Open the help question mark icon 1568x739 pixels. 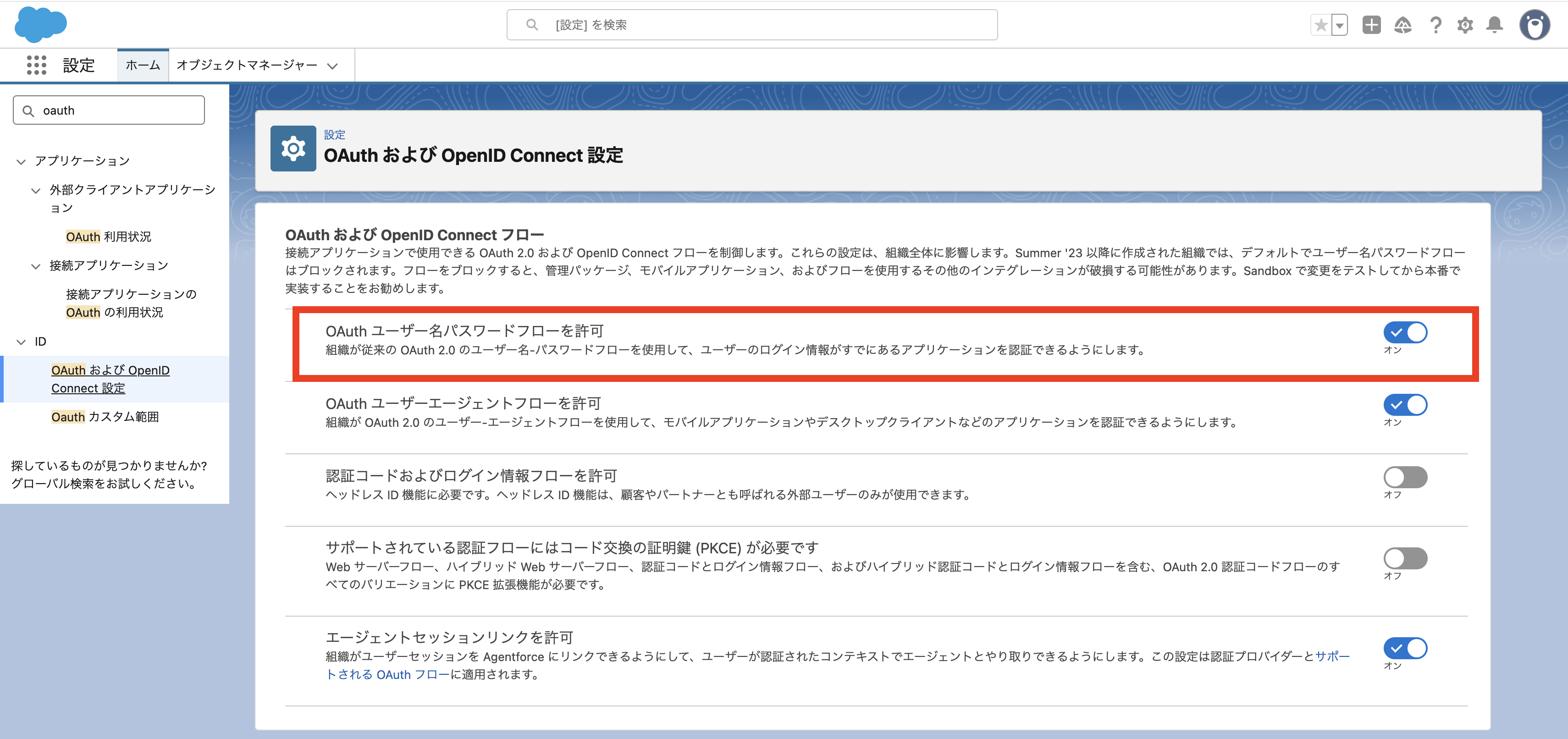pyautogui.click(x=1435, y=25)
